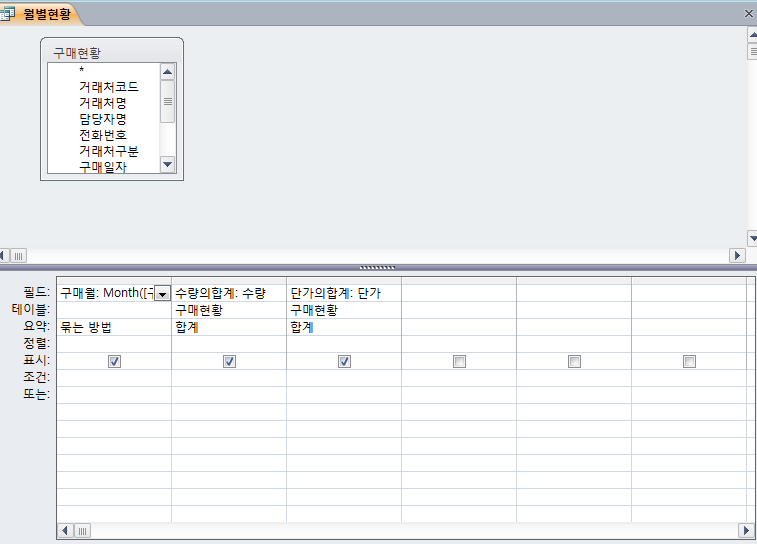Uncheck the 수량의합계 column display checkbox
Screen dimensions: 757x544
pyautogui.click(x=229, y=361)
